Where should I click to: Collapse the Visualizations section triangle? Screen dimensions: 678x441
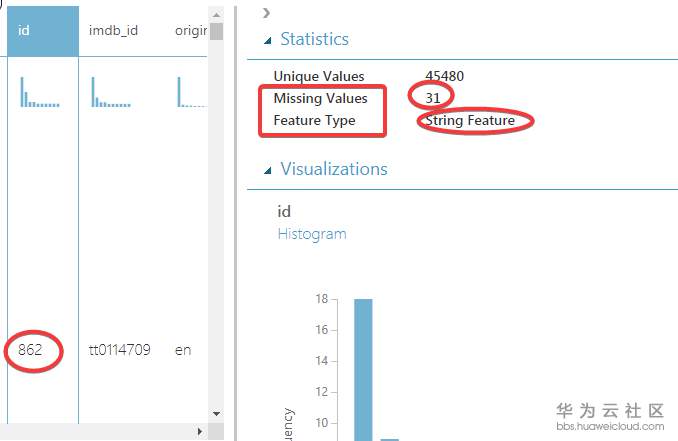click(267, 170)
